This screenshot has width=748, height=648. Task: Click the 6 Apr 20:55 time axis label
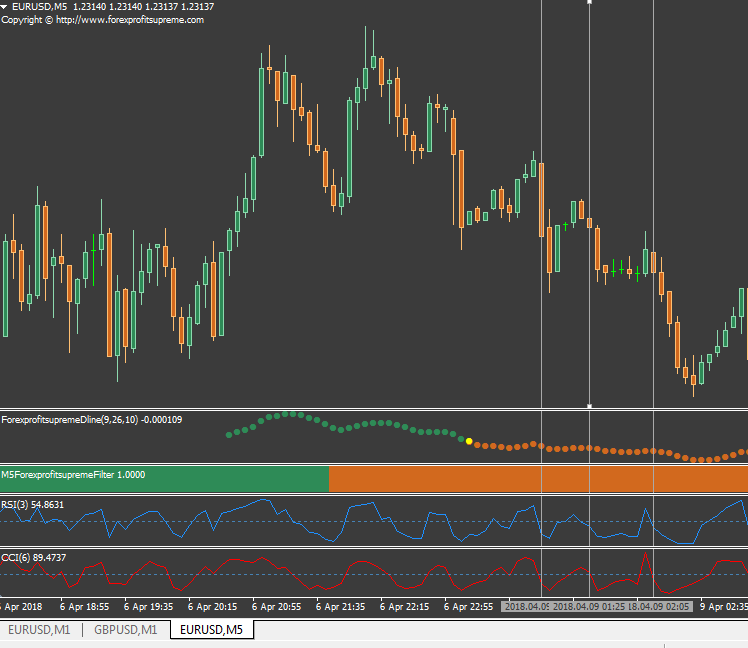click(276, 607)
